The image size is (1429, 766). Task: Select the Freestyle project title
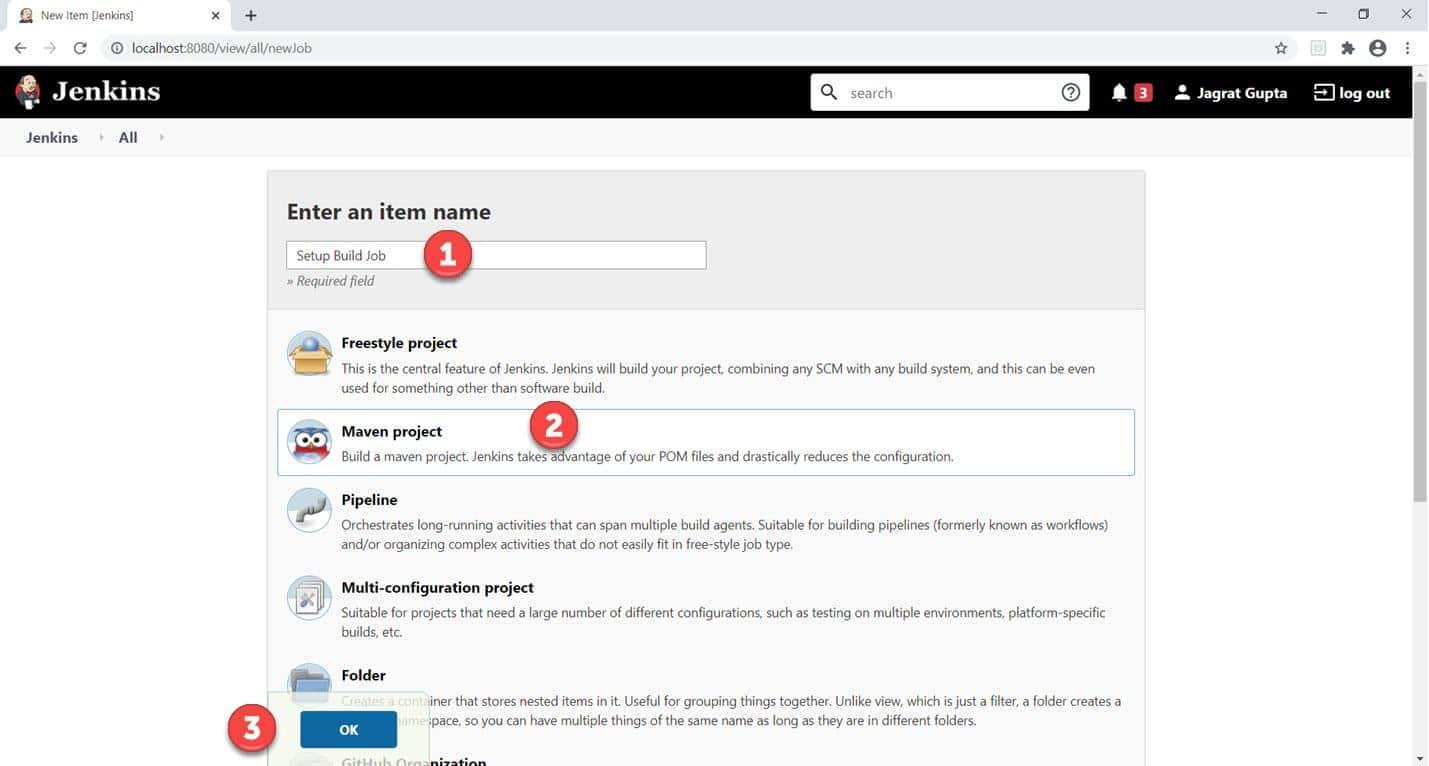399,343
